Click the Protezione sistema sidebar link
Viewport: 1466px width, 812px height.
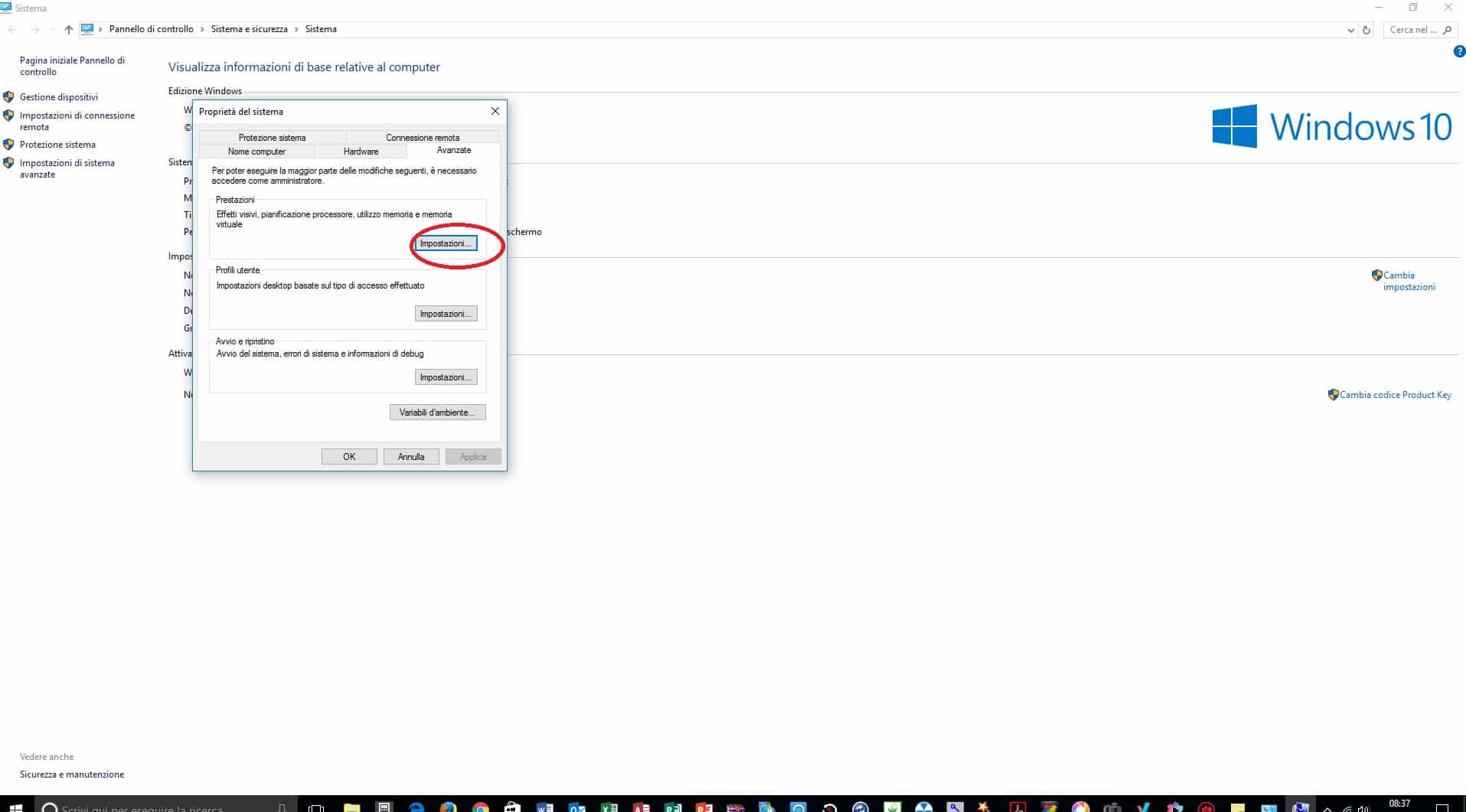coord(57,145)
